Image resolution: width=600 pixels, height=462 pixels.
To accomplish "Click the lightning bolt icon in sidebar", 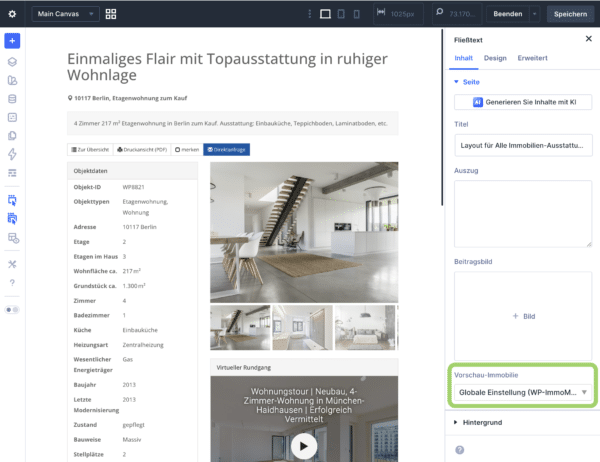I will (x=12, y=154).
